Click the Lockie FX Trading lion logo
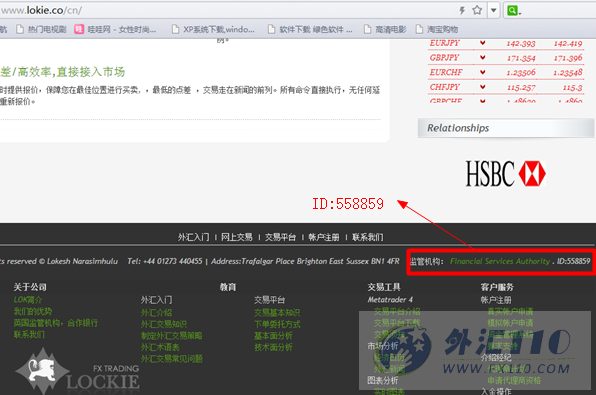This screenshot has height=395, width=596. [78, 371]
